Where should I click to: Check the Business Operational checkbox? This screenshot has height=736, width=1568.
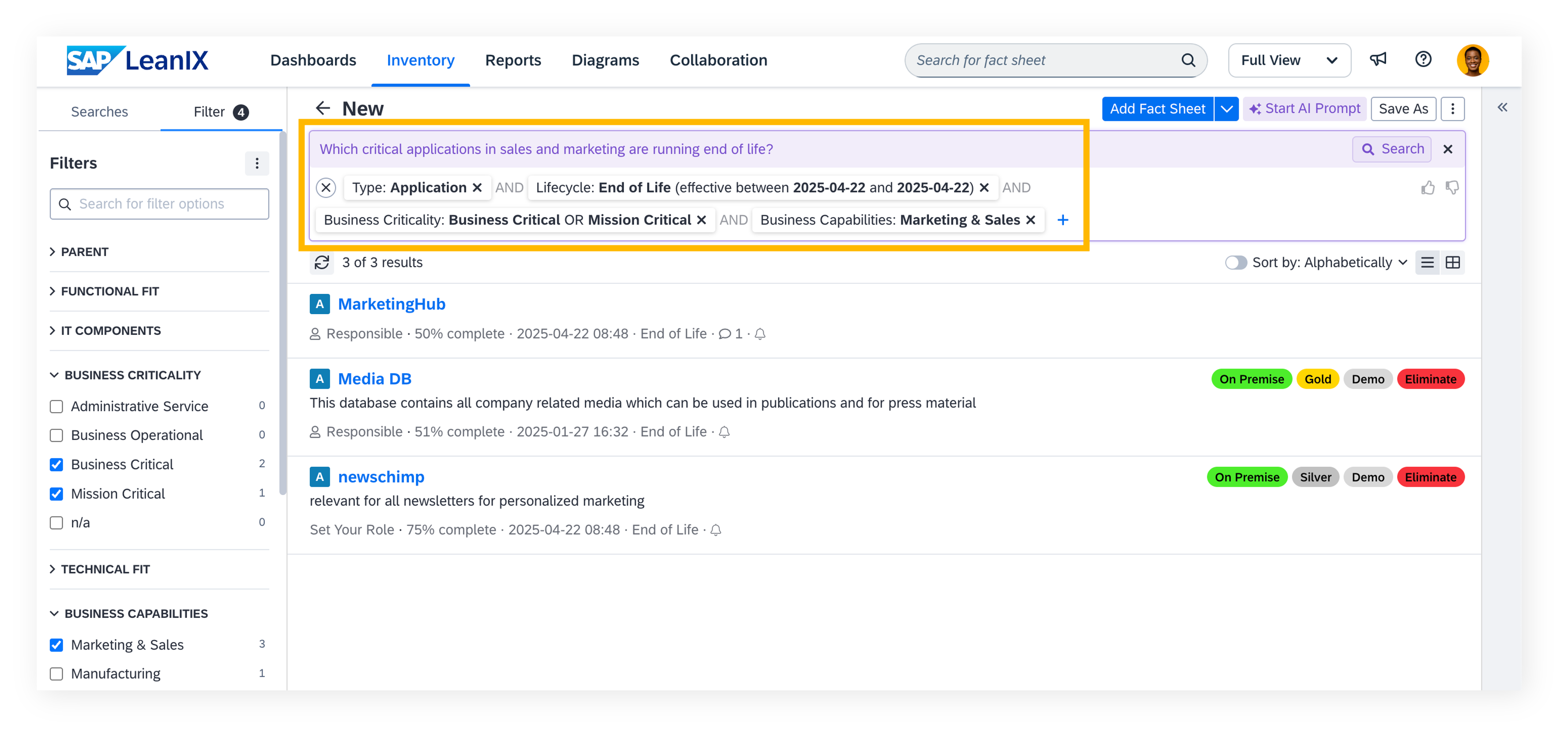[x=57, y=436]
